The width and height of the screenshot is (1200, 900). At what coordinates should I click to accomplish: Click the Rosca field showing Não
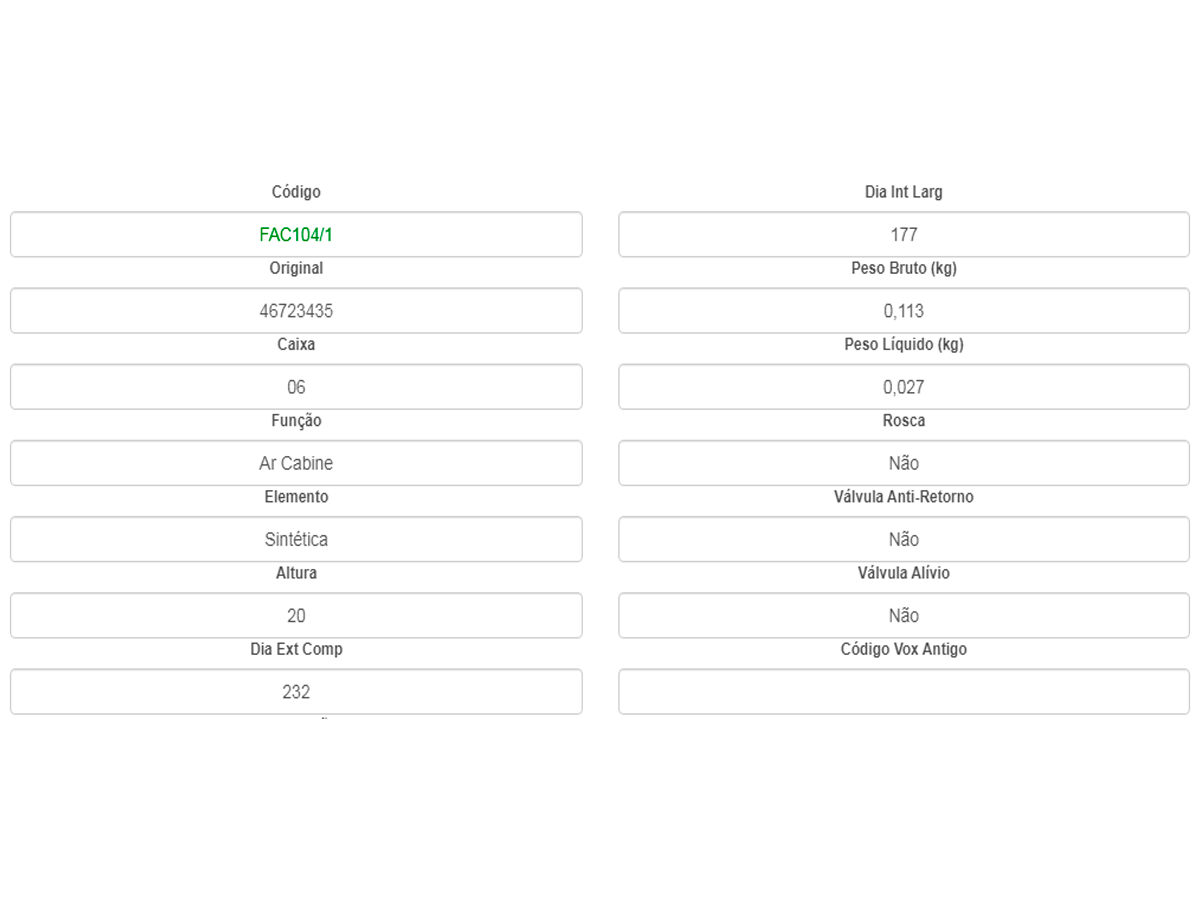pyautogui.click(x=903, y=463)
